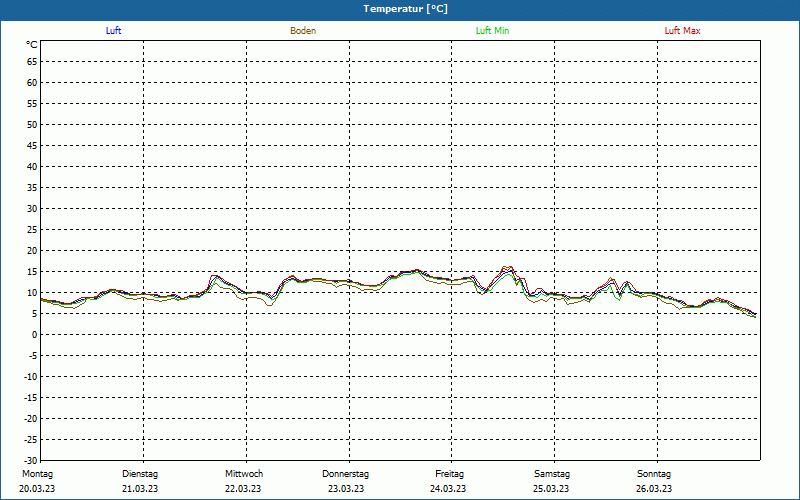Click the 55 y-axis value
Image resolution: width=800 pixels, height=500 pixels.
click(32, 104)
